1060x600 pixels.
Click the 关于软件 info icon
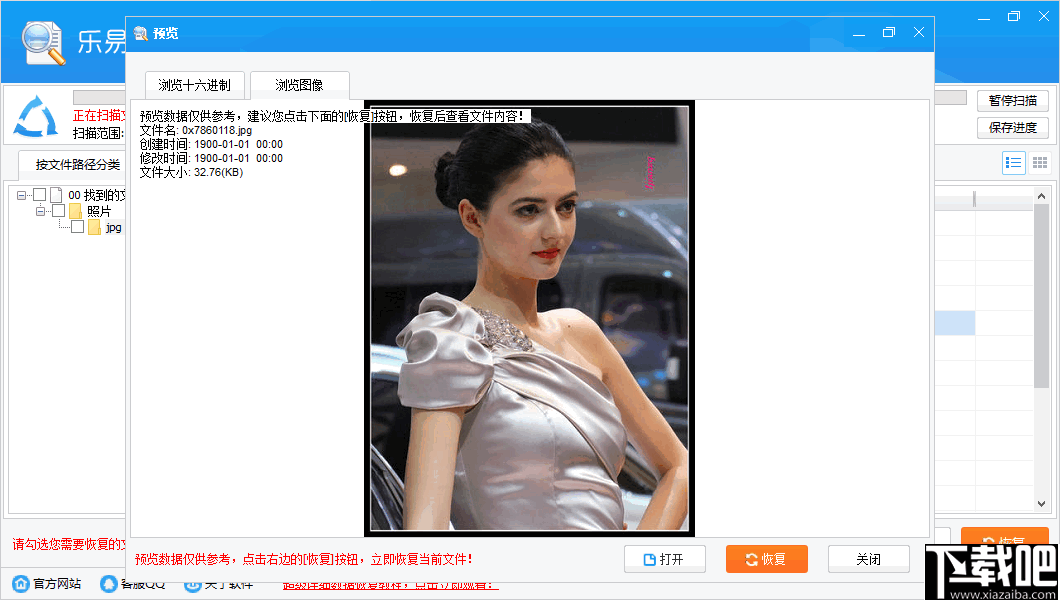(191, 583)
